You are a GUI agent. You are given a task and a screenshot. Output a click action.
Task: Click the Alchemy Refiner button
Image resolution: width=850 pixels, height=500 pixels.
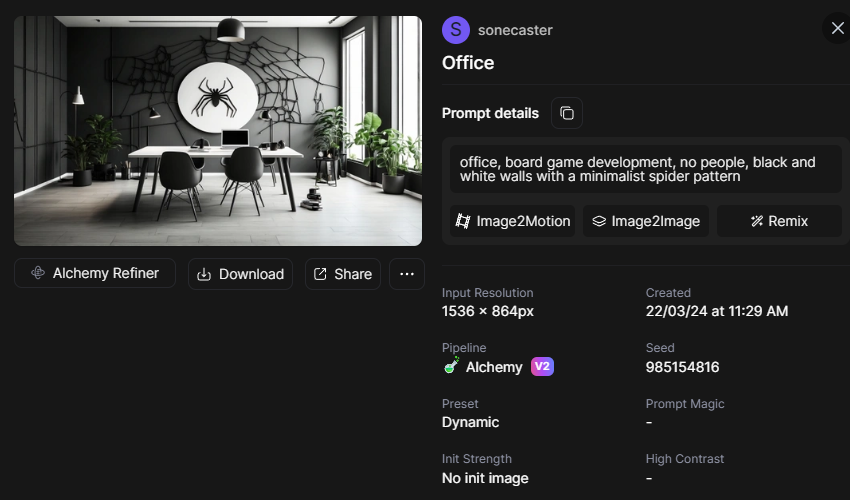[95, 273]
